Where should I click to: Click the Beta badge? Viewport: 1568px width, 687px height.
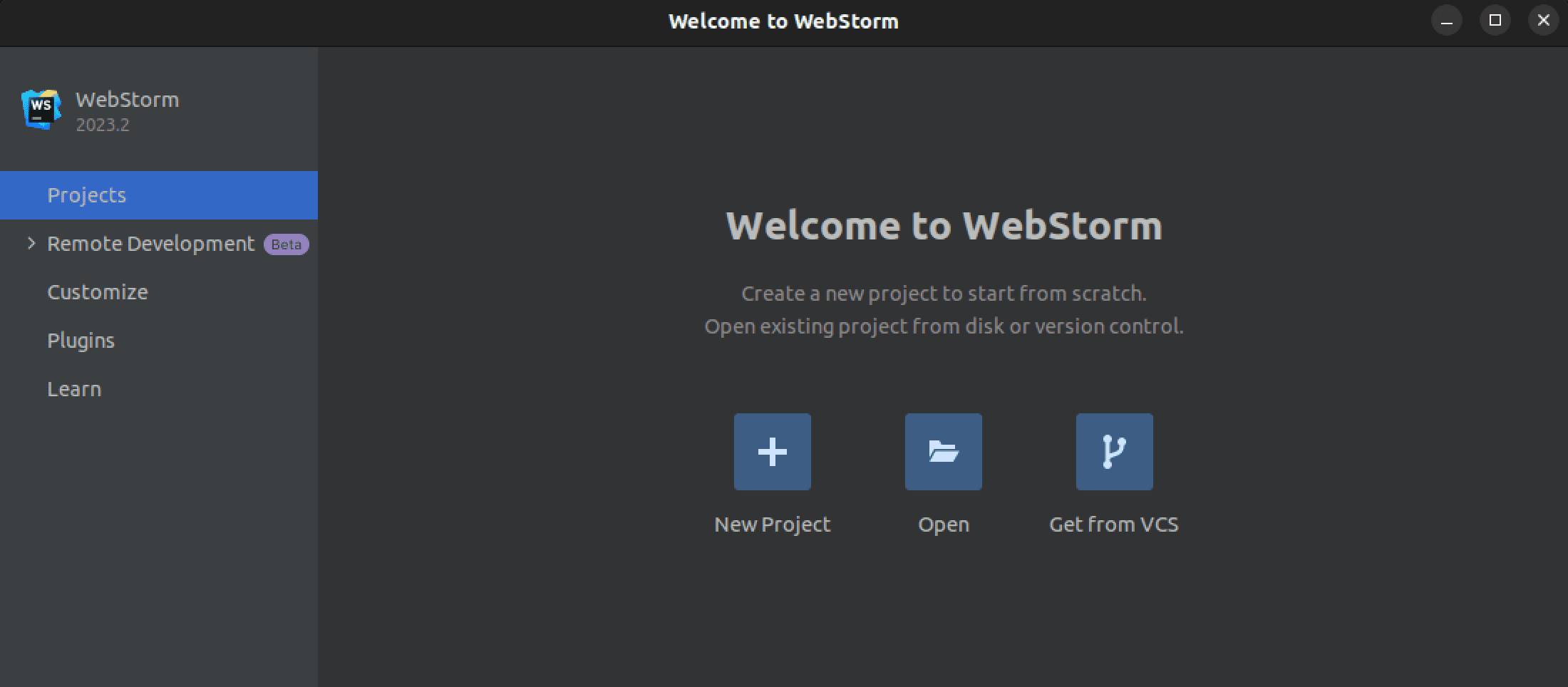coord(287,244)
